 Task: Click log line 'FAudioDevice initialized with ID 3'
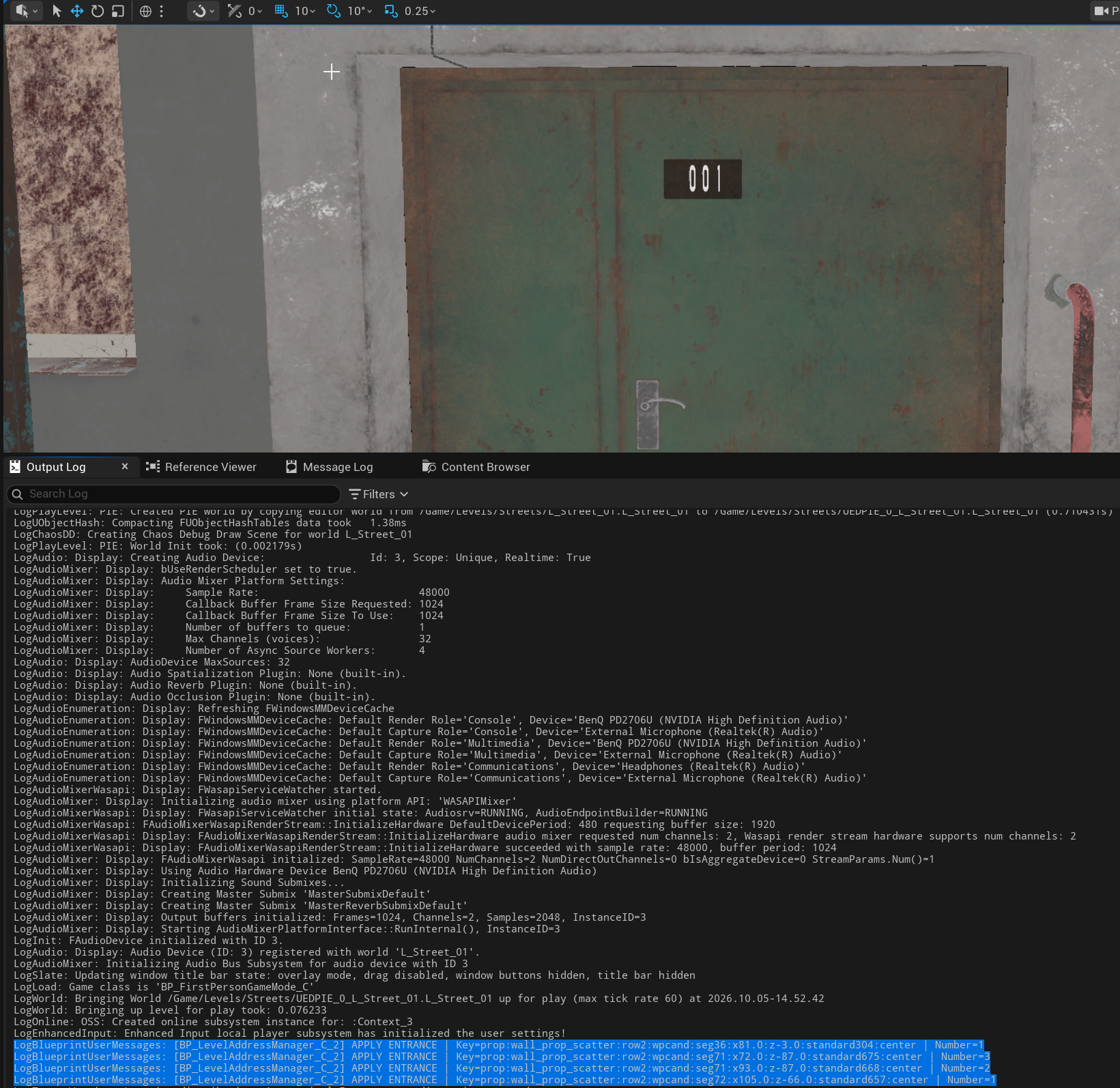pos(148,941)
